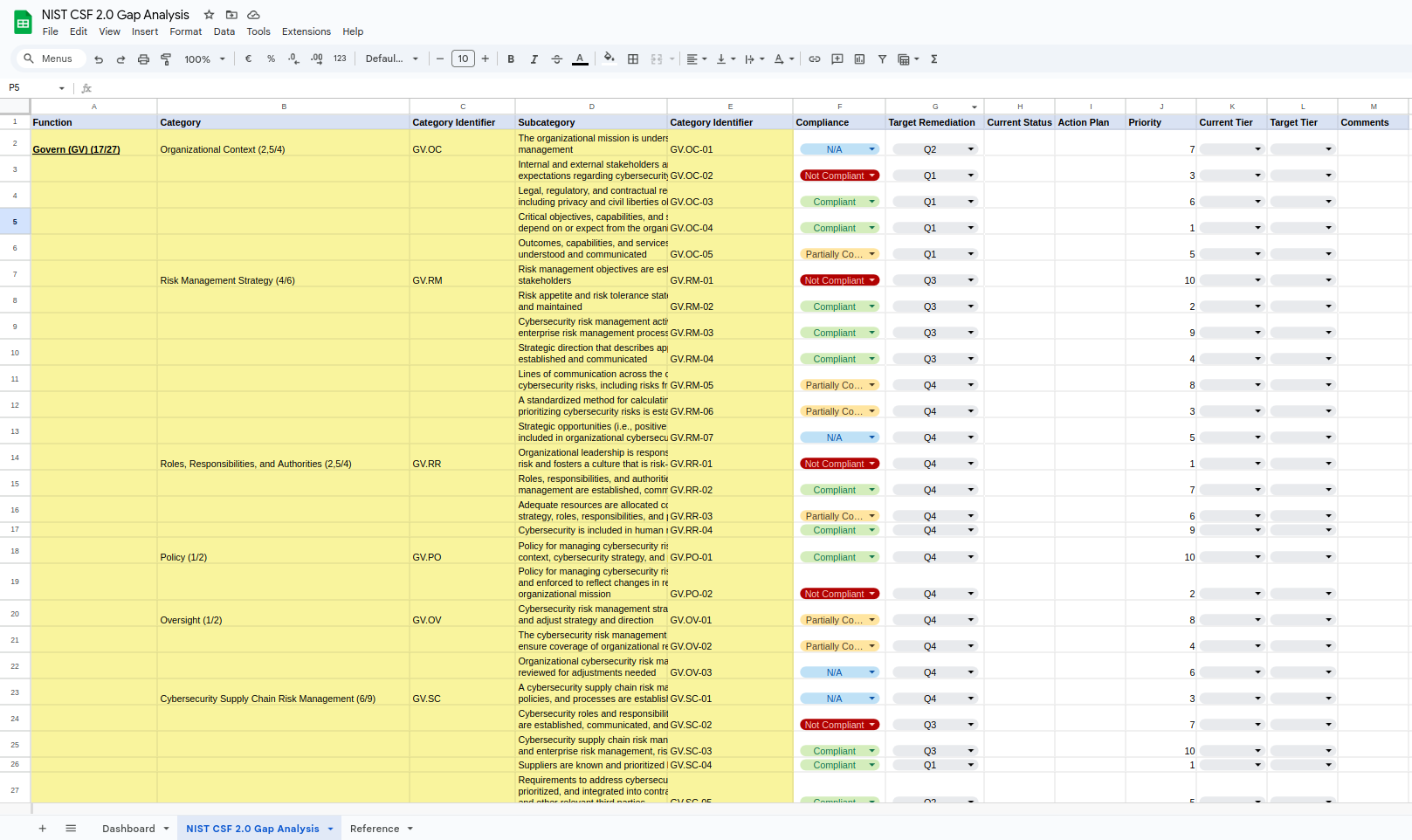The height and width of the screenshot is (840, 1412).
Task: Open Google Sheets home icon
Action: click(x=23, y=23)
